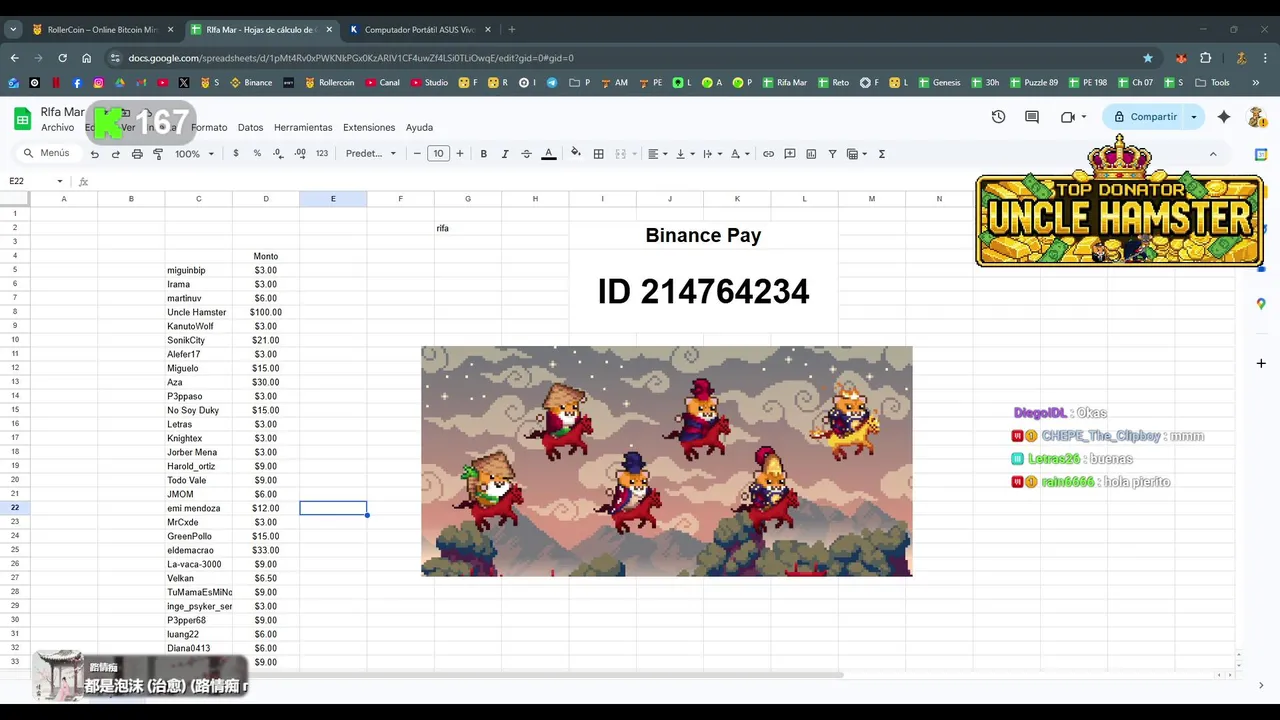
Task: Insert a link with the chain icon
Action: click(x=768, y=154)
